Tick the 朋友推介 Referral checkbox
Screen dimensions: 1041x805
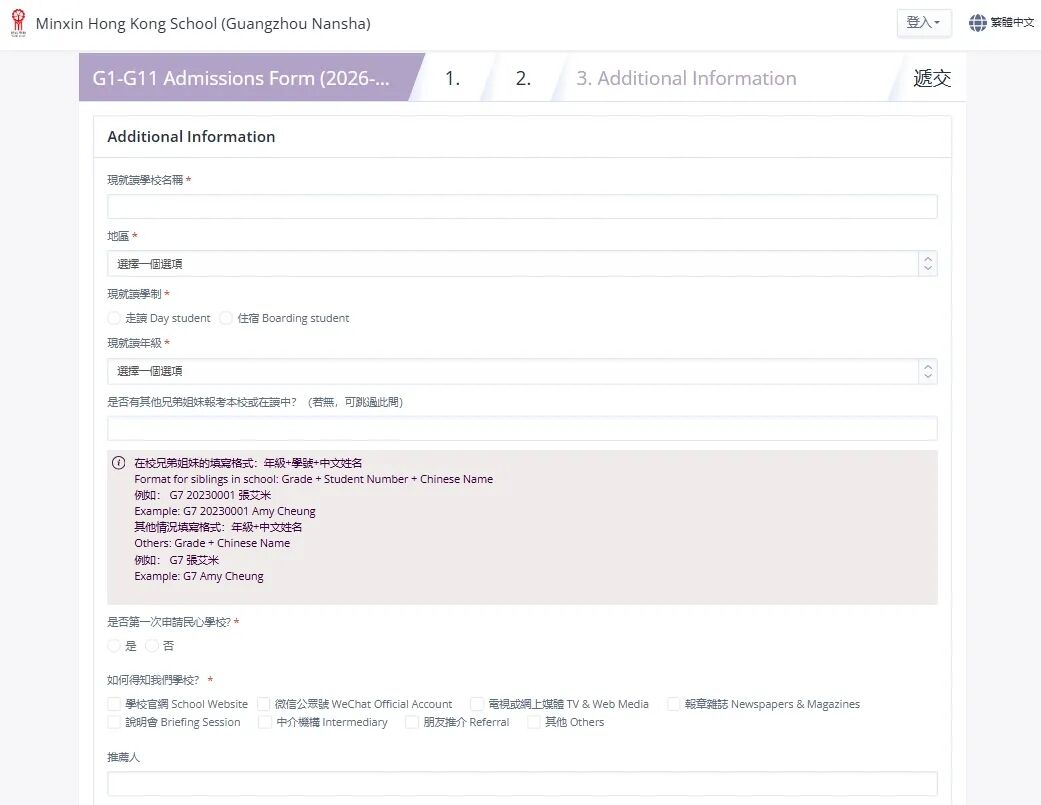412,722
